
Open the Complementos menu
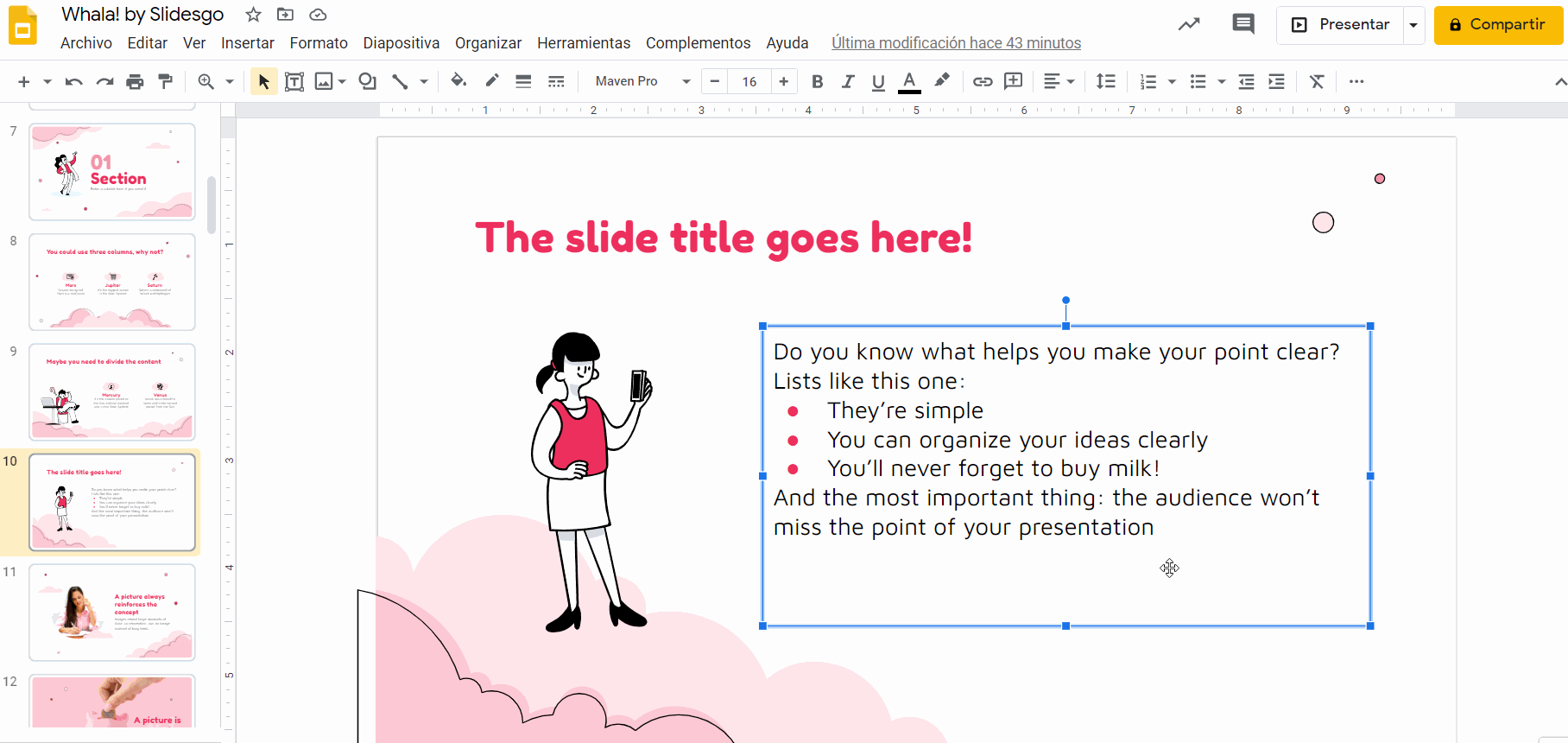(699, 43)
